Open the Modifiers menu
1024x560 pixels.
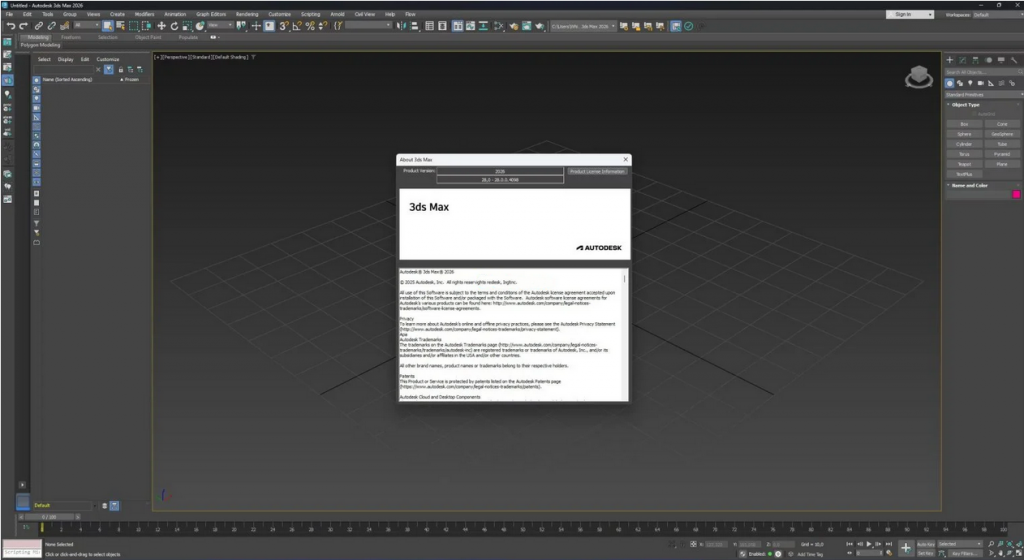tap(144, 14)
